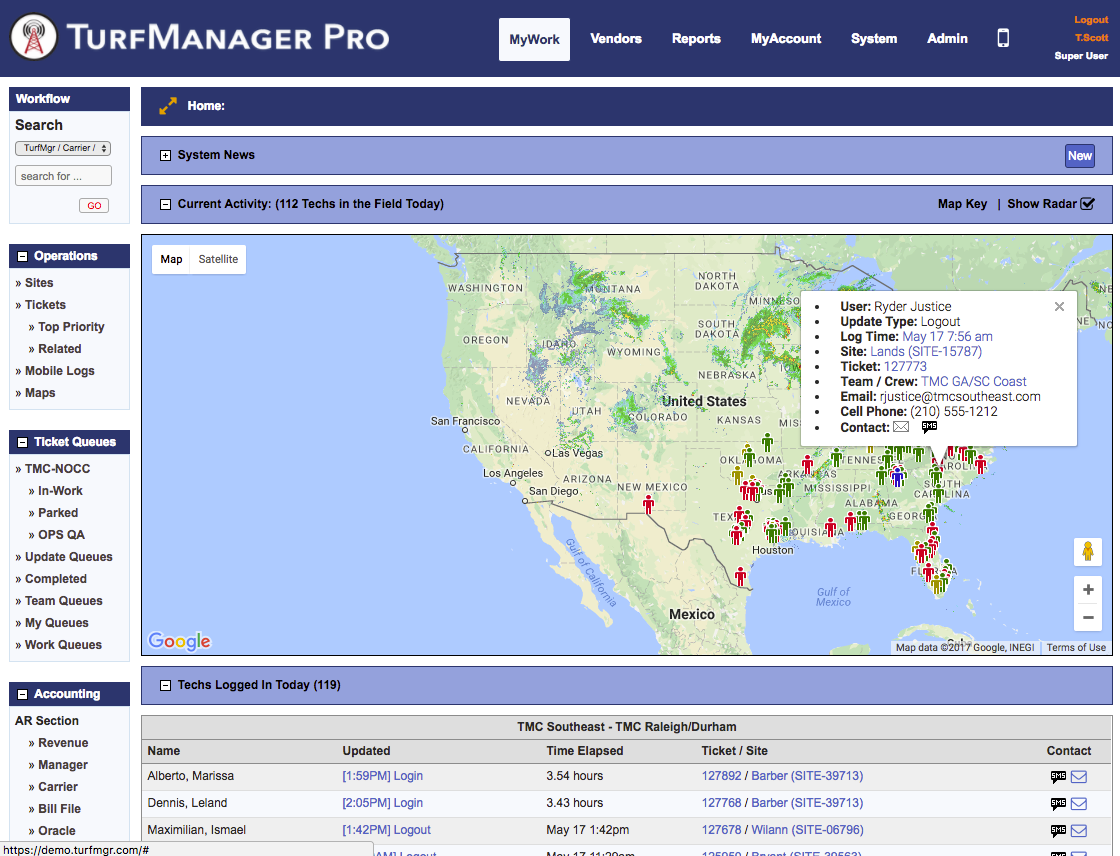Open Update Queues in sidebar
Viewport: 1120px width, 856px height.
click(69, 557)
